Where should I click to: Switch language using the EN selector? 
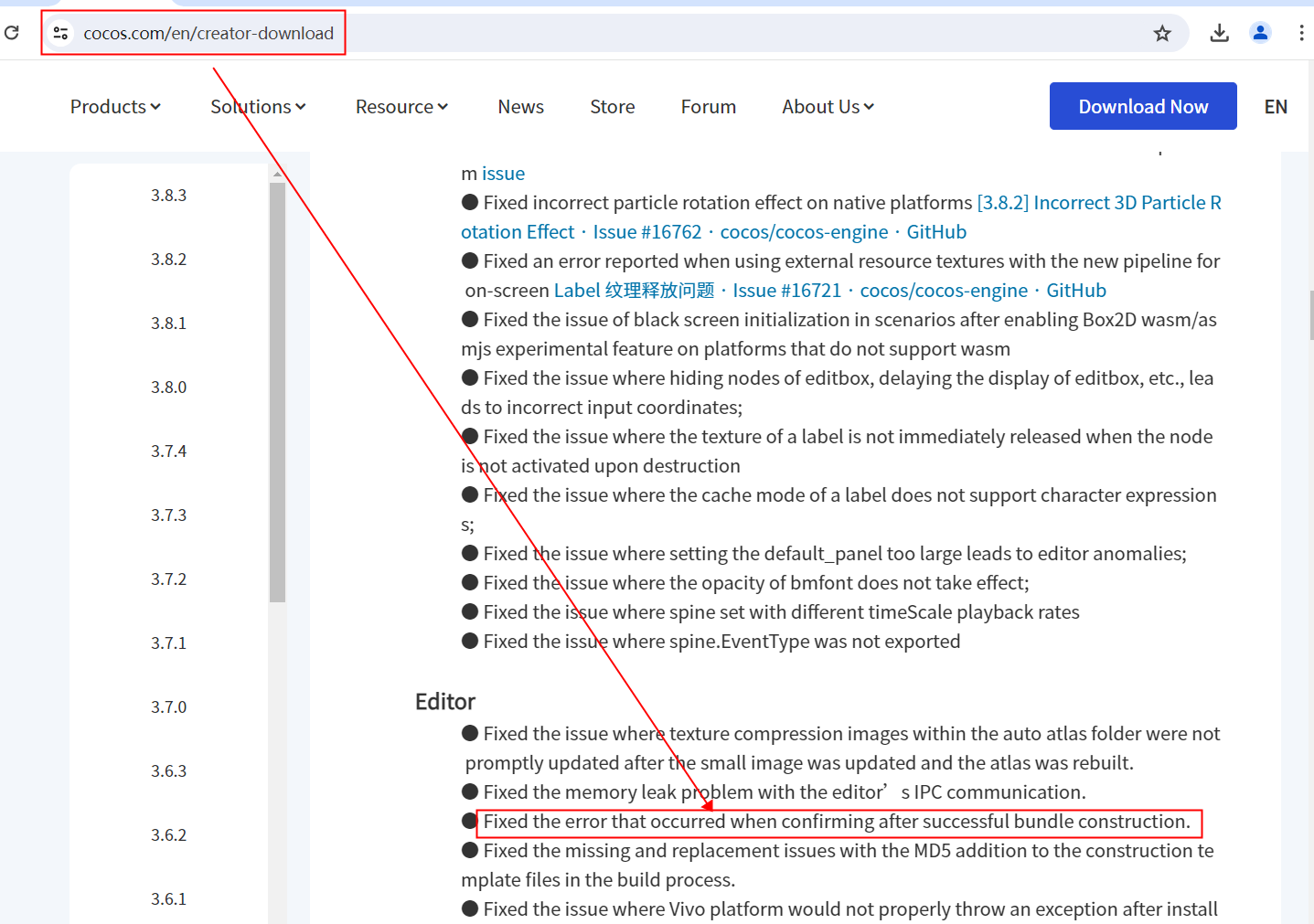tap(1276, 107)
